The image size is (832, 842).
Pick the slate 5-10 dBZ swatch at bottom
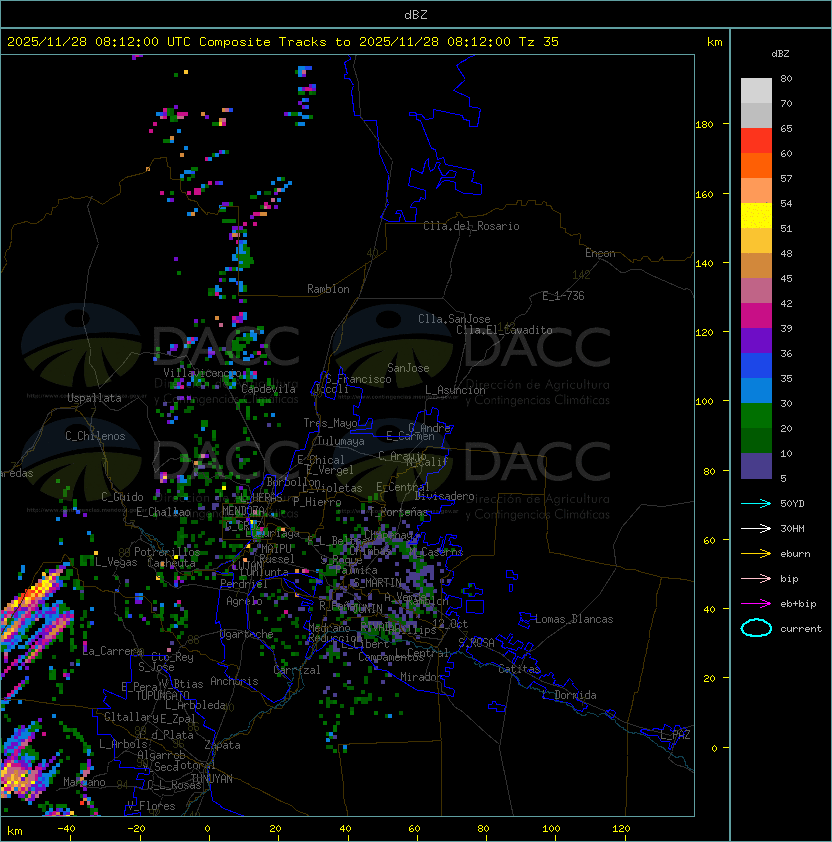point(756,466)
